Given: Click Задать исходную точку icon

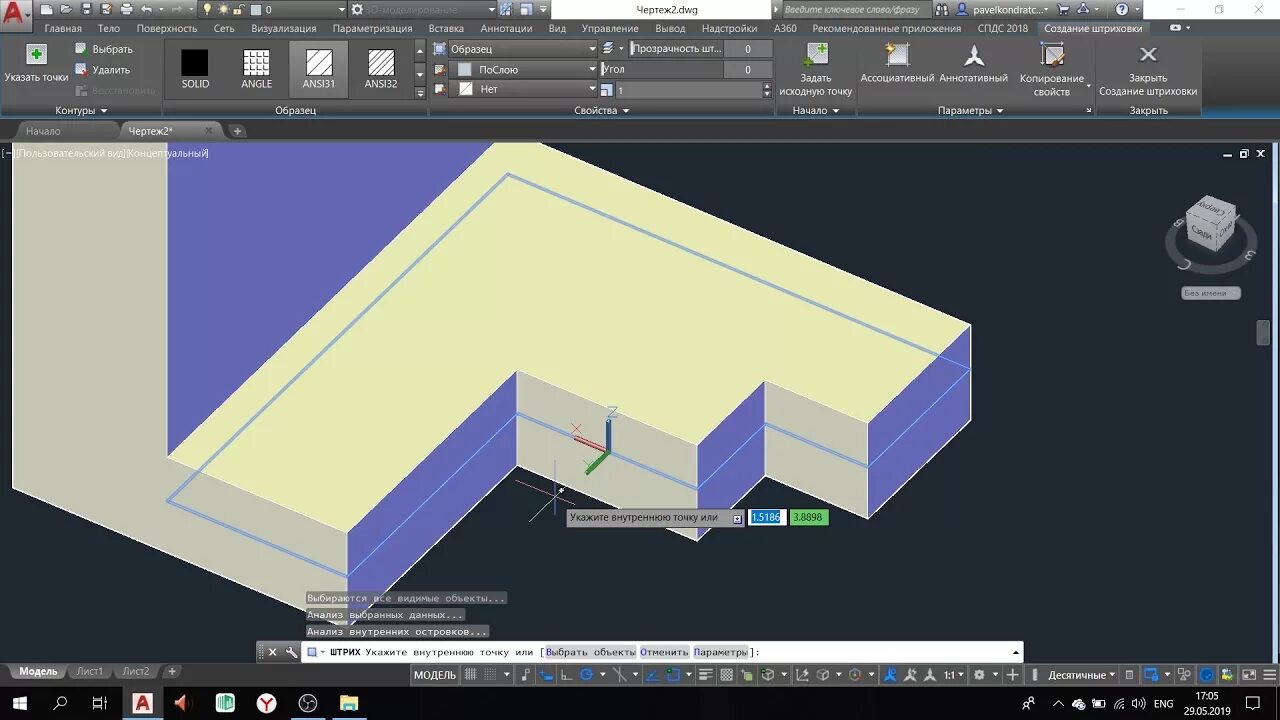Looking at the screenshot, I should point(816,55).
